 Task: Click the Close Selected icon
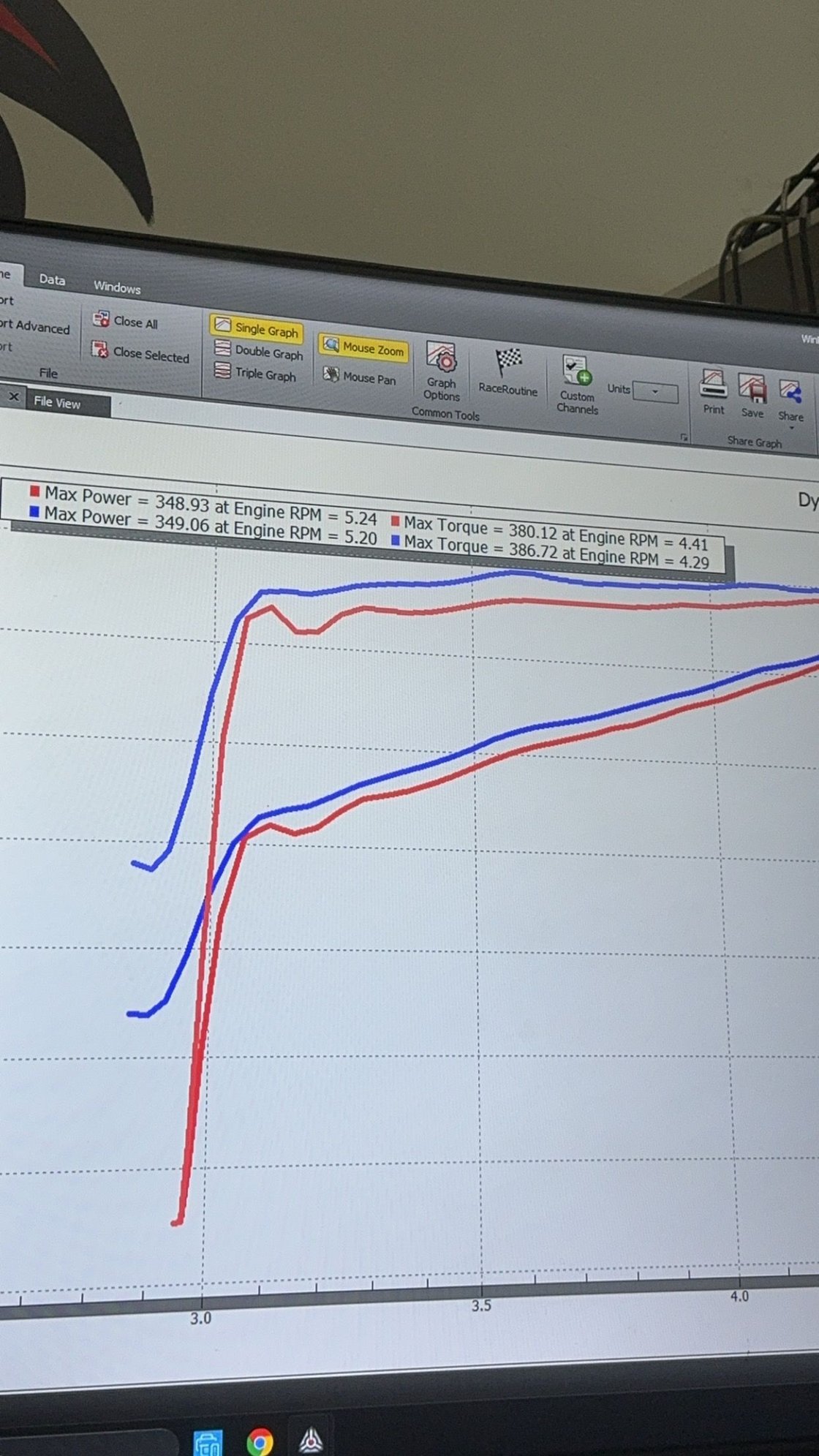pos(99,350)
